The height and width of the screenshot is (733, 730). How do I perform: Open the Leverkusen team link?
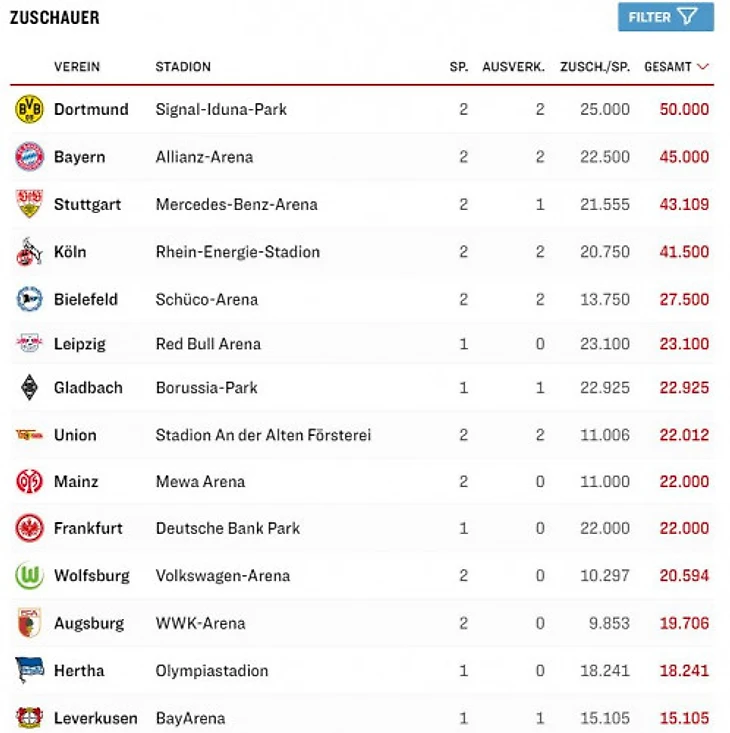click(96, 718)
